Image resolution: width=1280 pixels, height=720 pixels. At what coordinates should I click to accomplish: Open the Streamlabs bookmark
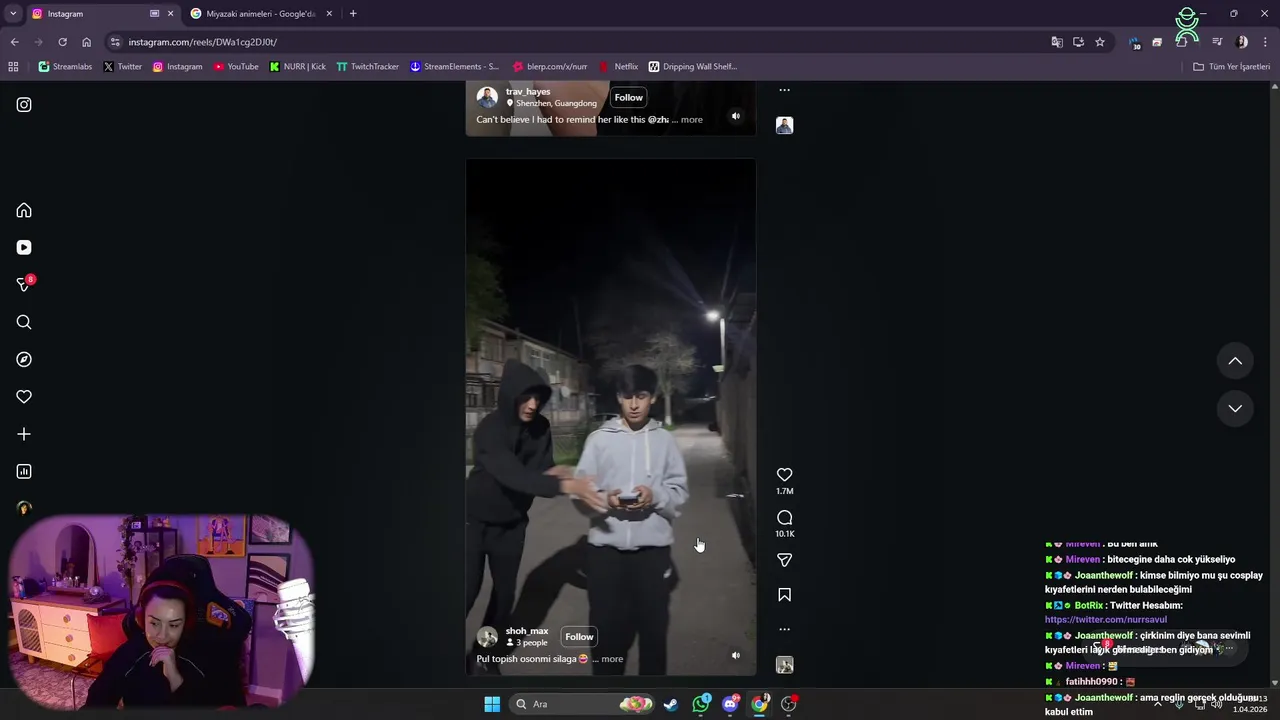click(x=65, y=67)
